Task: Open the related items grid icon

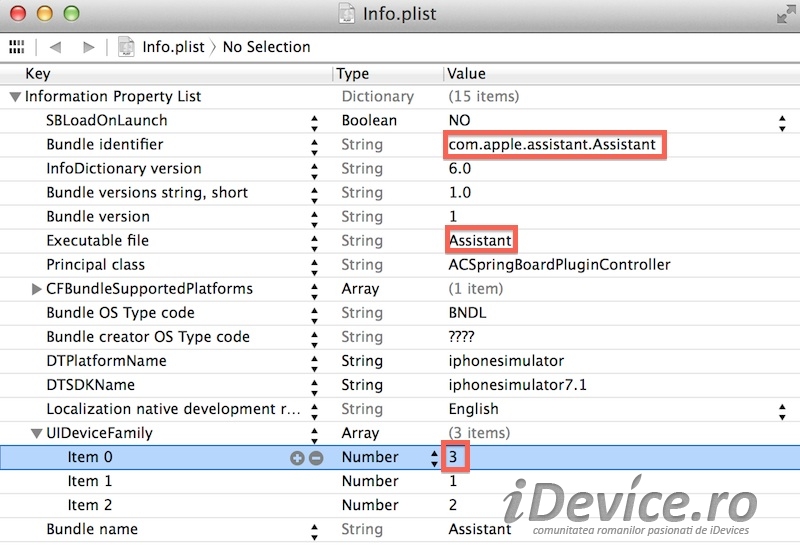Action: pyautogui.click(x=17, y=47)
